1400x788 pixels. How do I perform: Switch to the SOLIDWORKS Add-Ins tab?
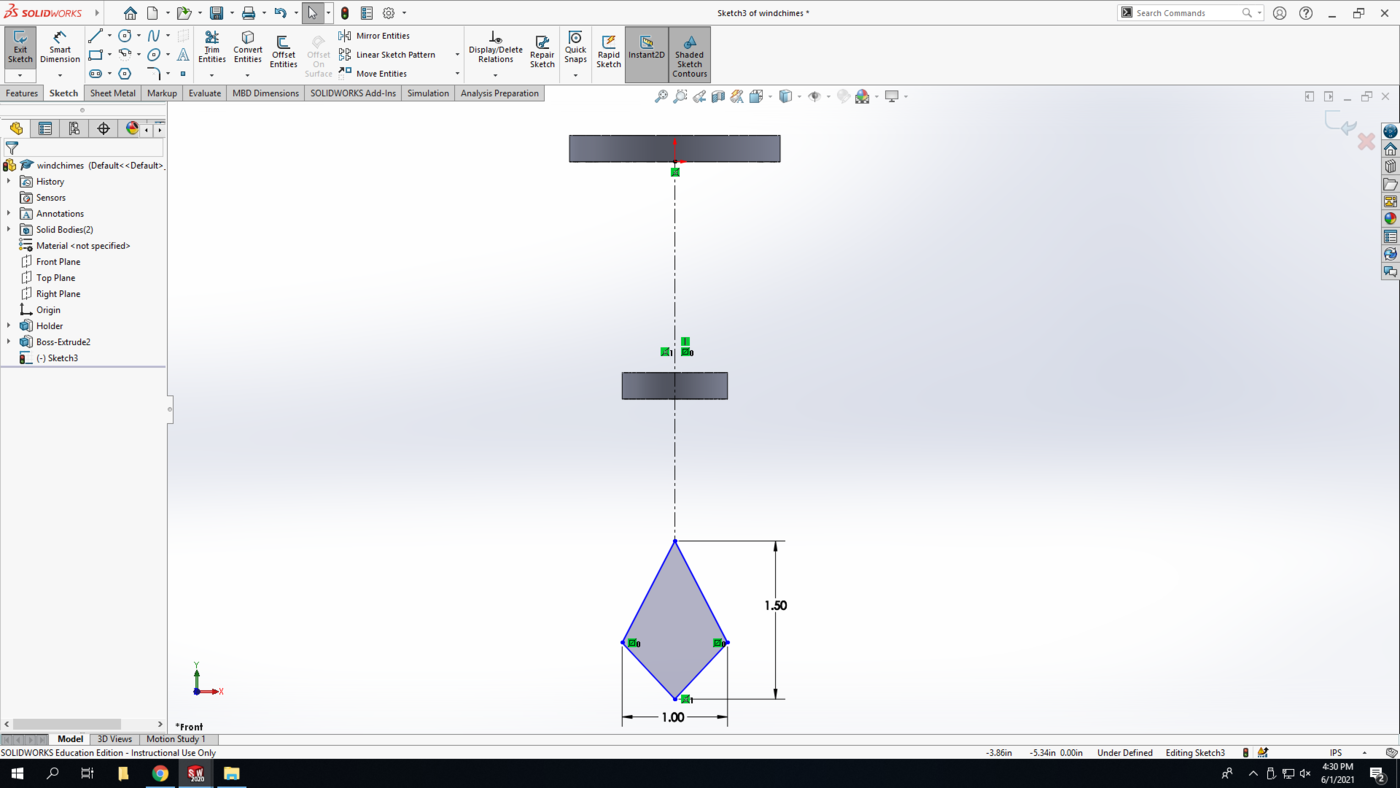[x=353, y=93]
